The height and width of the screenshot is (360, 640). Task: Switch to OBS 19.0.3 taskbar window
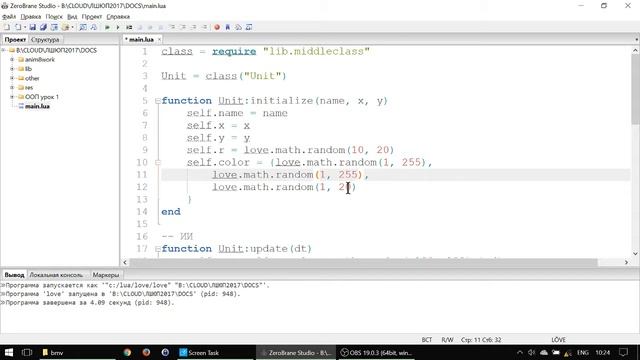pyautogui.click(x=376, y=352)
